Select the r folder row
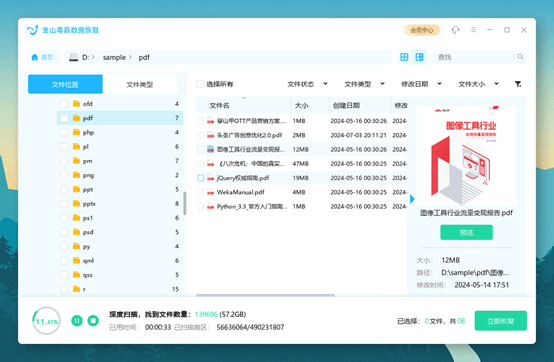The height and width of the screenshot is (362, 554). point(120,289)
